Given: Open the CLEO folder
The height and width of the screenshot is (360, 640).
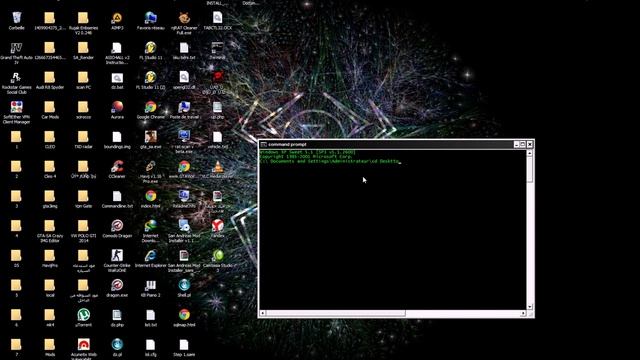Looking at the screenshot, I should (50, 137).
